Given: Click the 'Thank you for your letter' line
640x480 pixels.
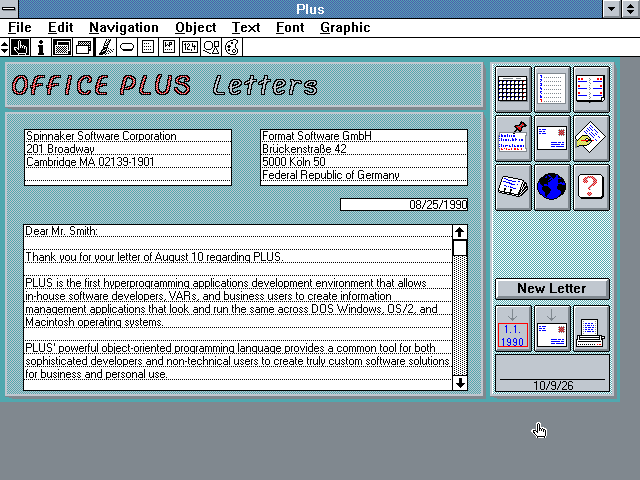Looking at the screenshot, I should [154, 257].
